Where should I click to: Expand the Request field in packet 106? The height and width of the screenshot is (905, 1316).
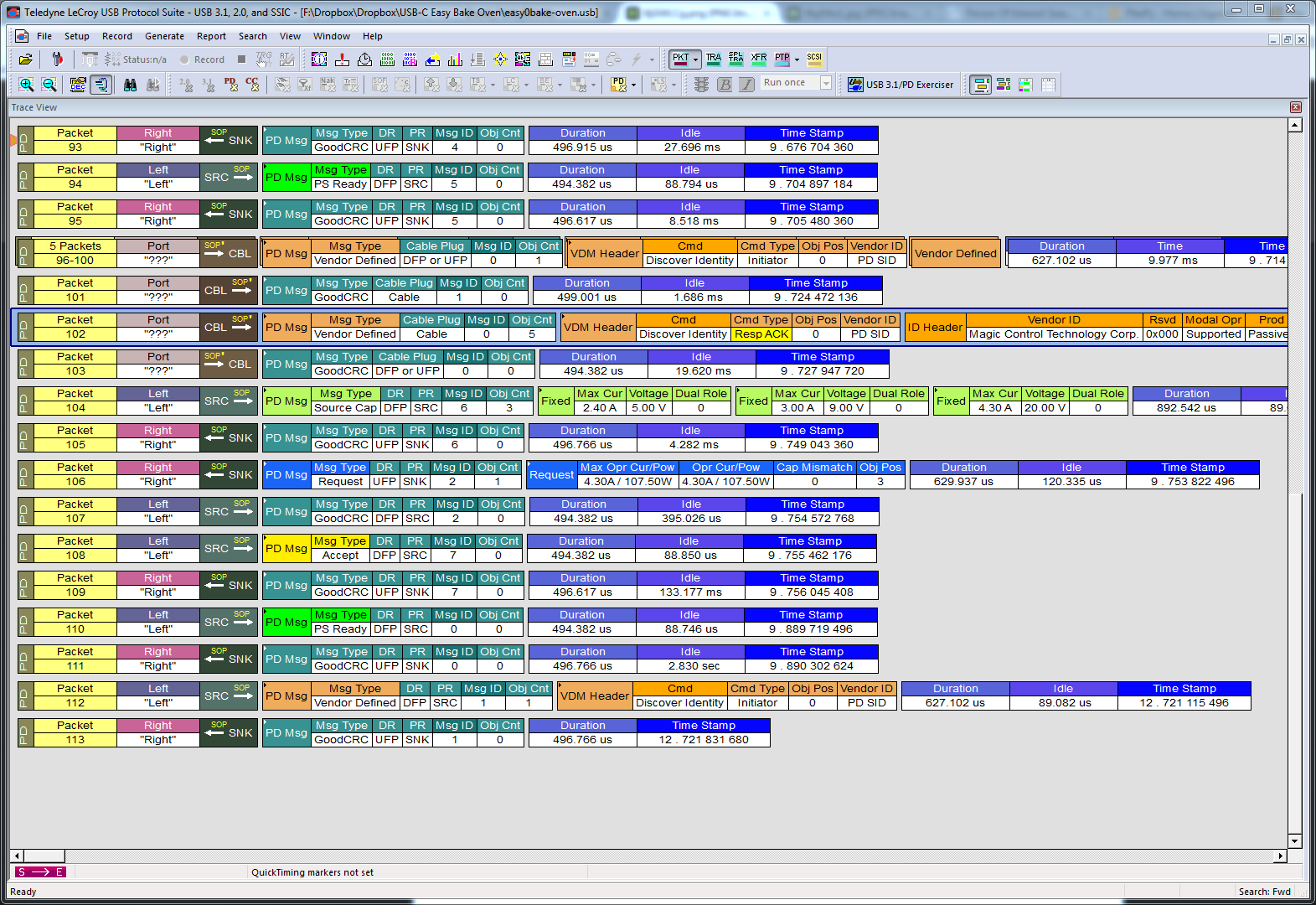click(552, 474)
